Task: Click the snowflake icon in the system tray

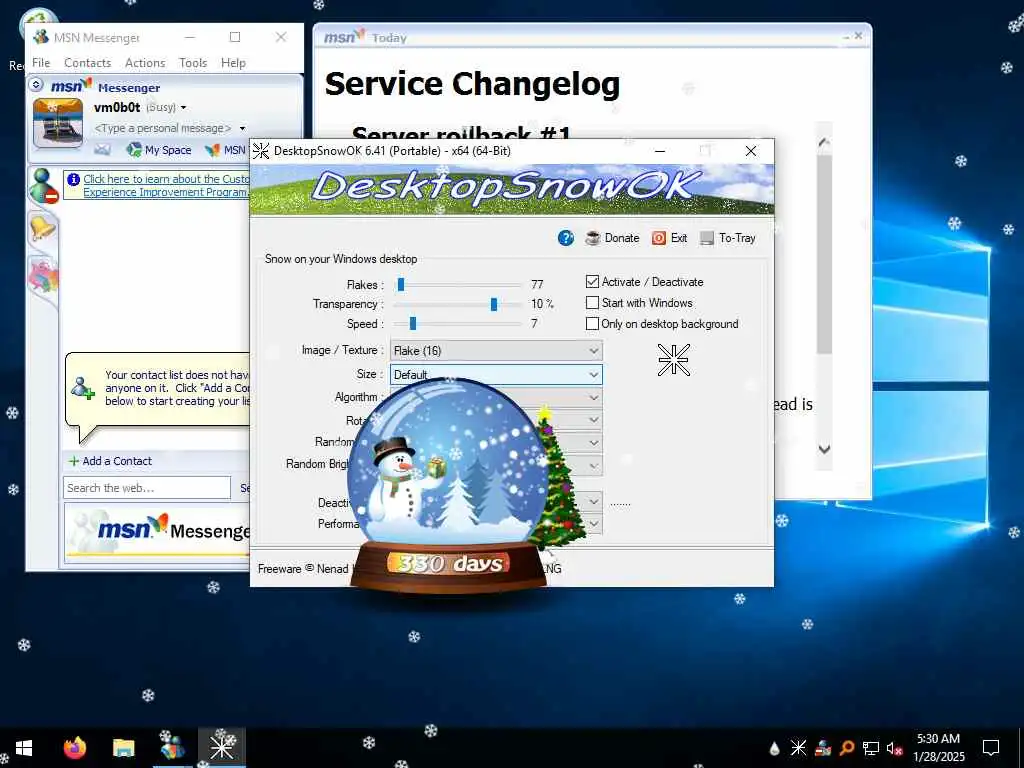Action: click(x=798, y=748)
